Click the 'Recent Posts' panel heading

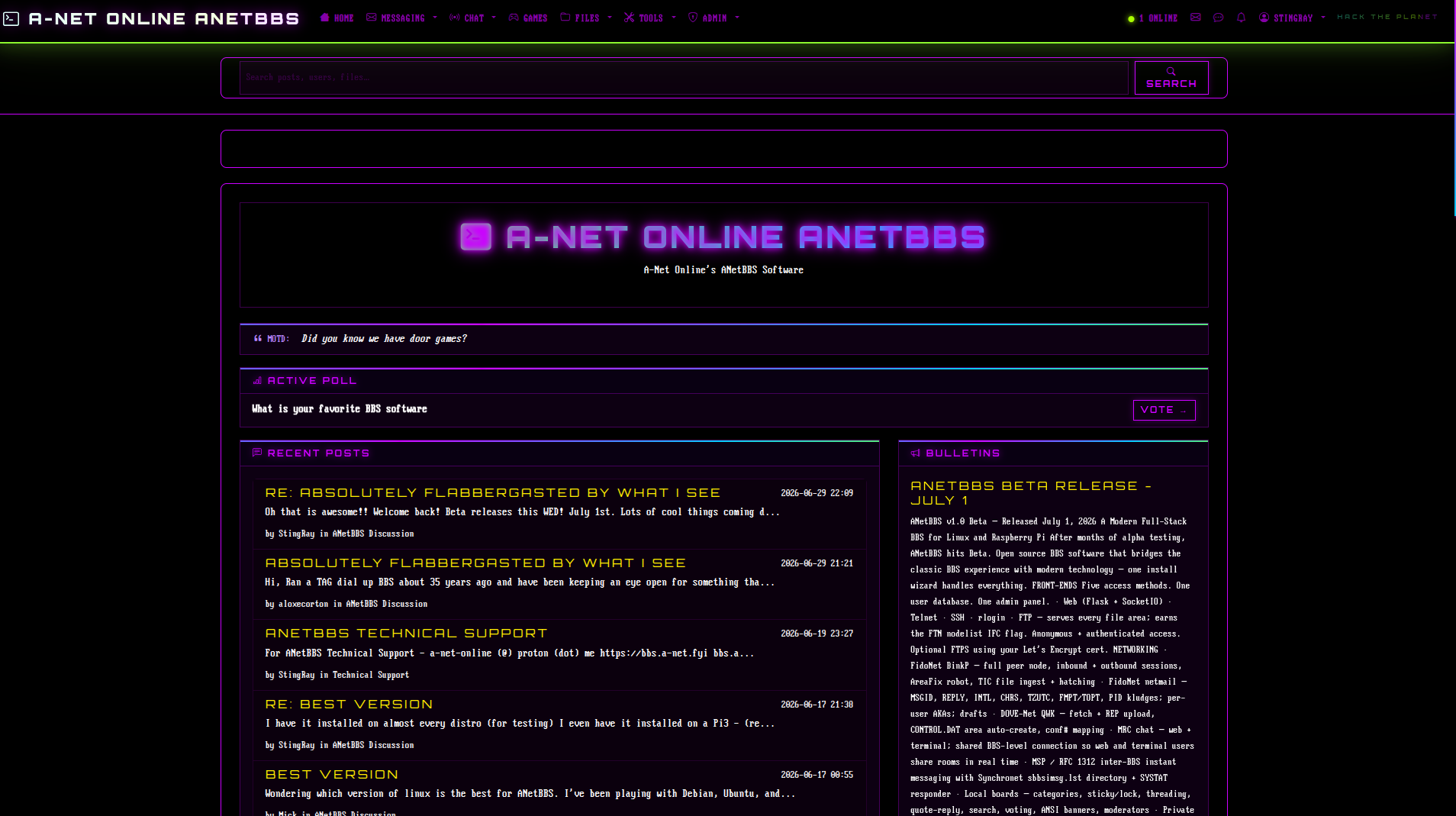[x=318, y=453]
